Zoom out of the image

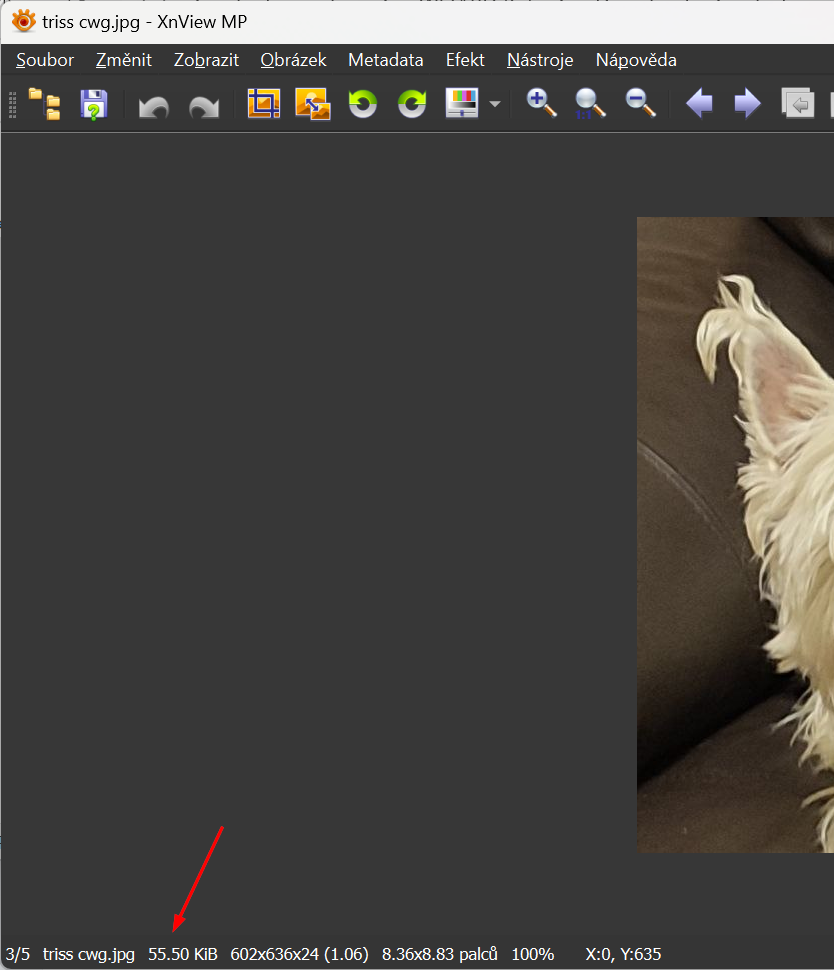[640, 103]
